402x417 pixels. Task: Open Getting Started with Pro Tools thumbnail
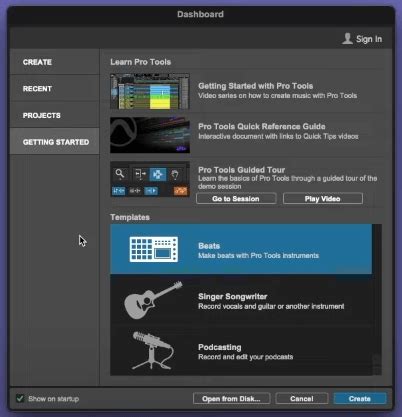(150, 91)
